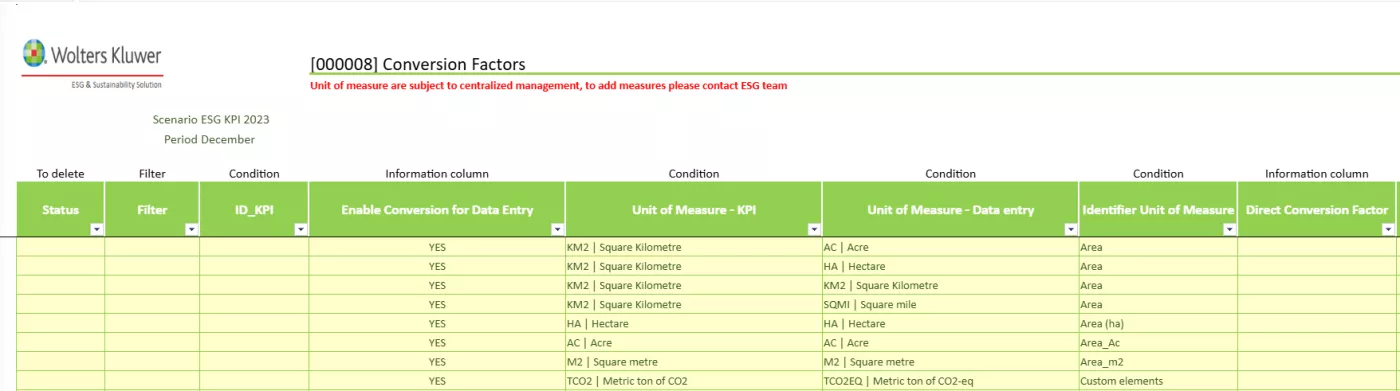Screen dimensions: 1400x391
Task: Select Identifier Unit of Measure header
Action: pos(1158,210)
